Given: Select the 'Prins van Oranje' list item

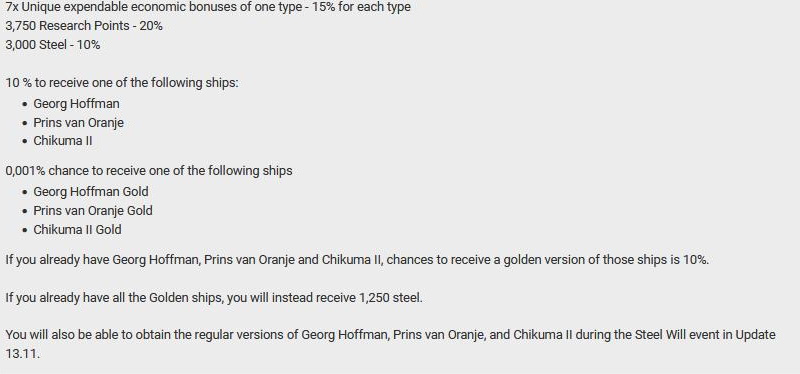Looking at the screenshot, I should coord(79,123).
